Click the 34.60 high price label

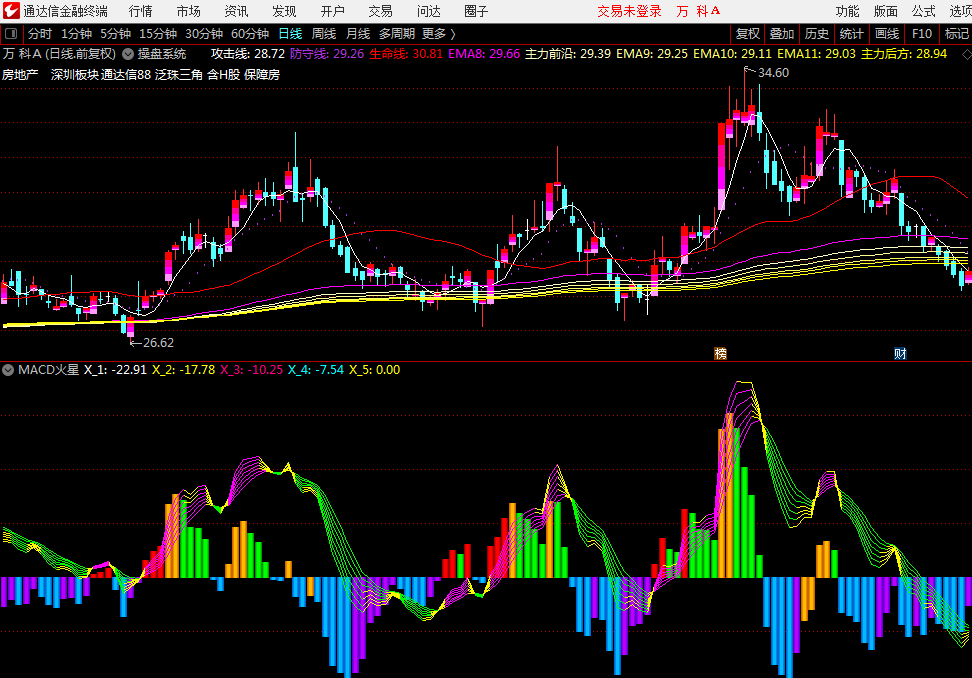coord(774,73)
